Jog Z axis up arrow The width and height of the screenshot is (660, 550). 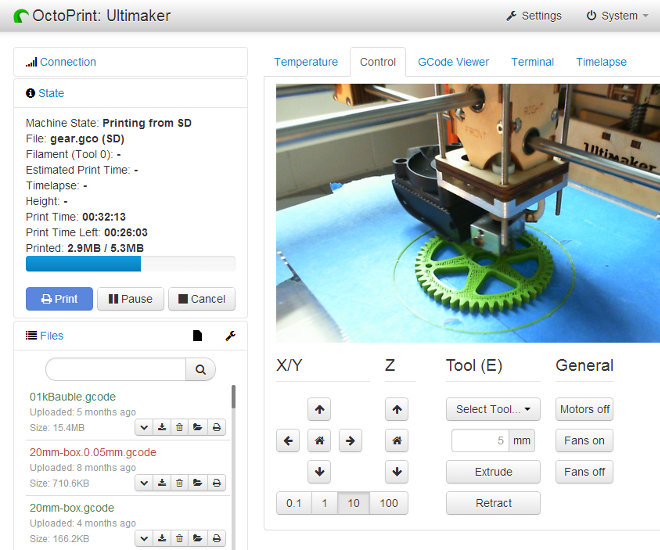[x=397, y=409]
